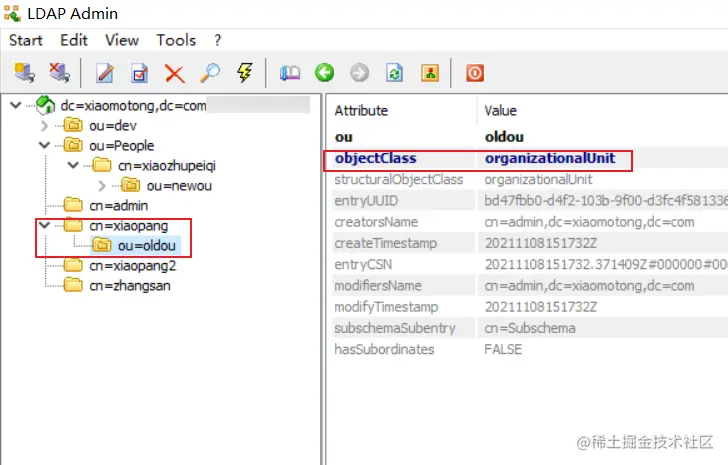The height and width of the screenshot is (465, 728).
Task: Open the Tools menu
Action: click(176, 40)
